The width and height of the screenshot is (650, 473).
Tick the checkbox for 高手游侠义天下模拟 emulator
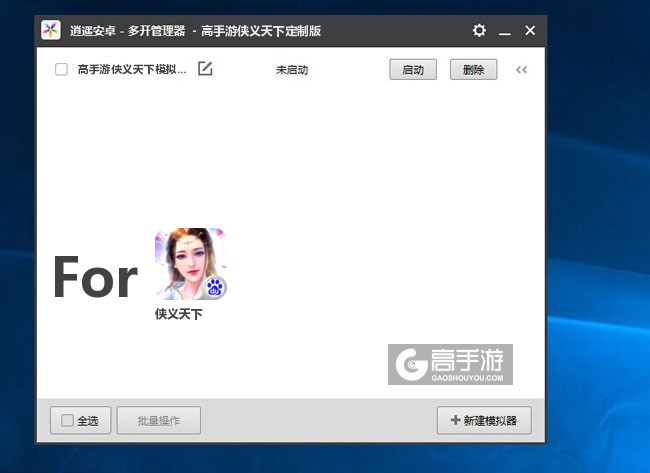(x=61, y=69)
